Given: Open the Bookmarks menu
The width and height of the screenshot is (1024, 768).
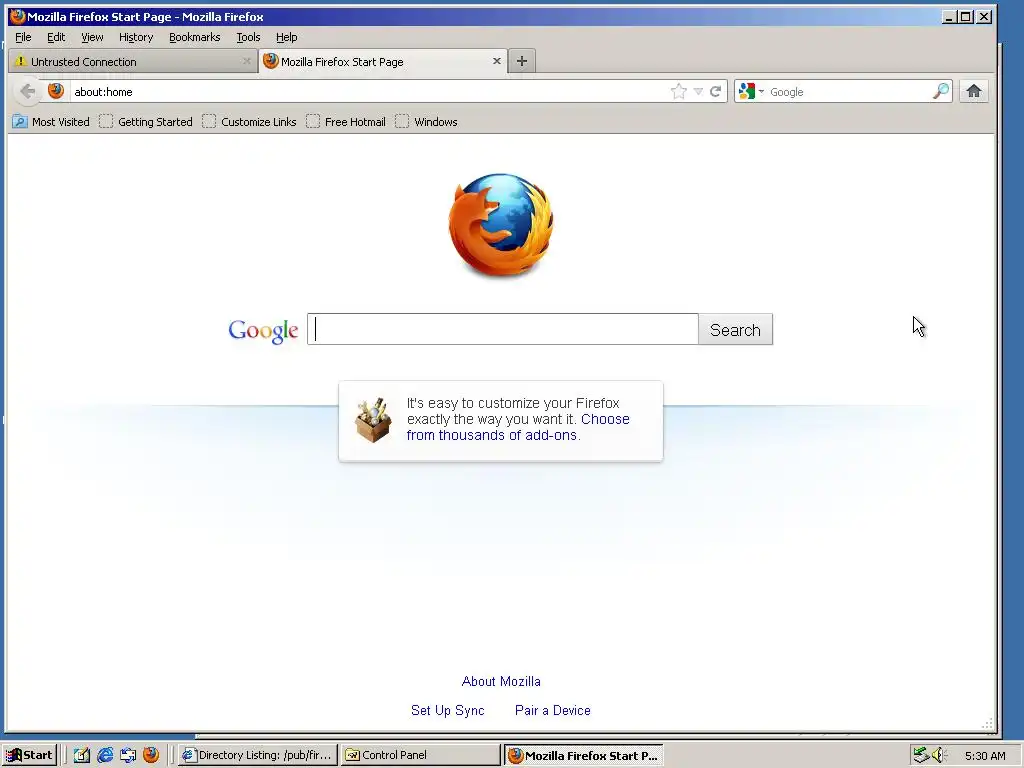Looking at the screenshot, I should click(195, 37).
